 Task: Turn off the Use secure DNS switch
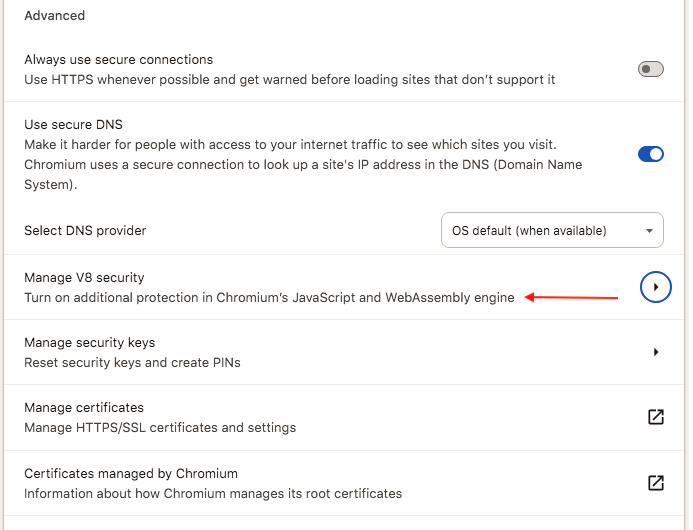(x=651, y=154)
